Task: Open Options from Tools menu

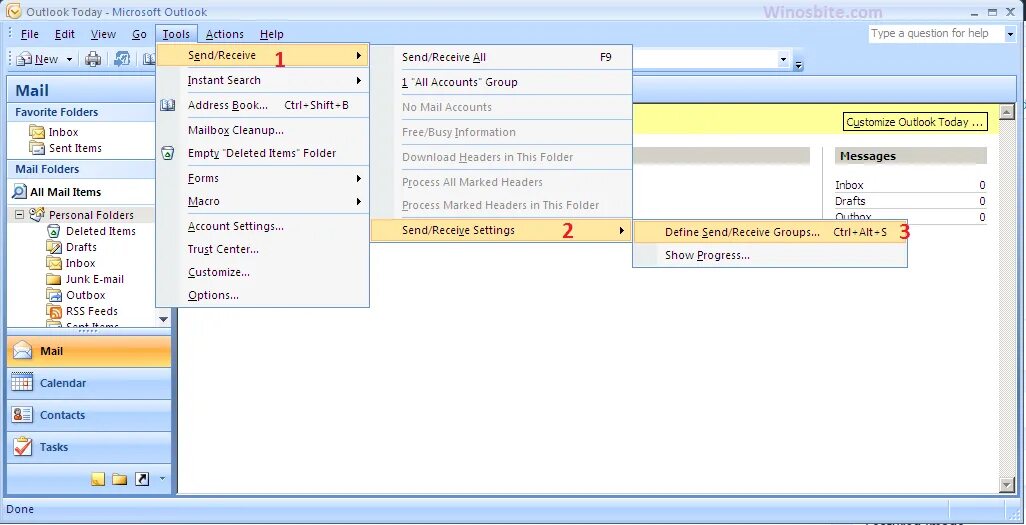Action: [263, 295]
